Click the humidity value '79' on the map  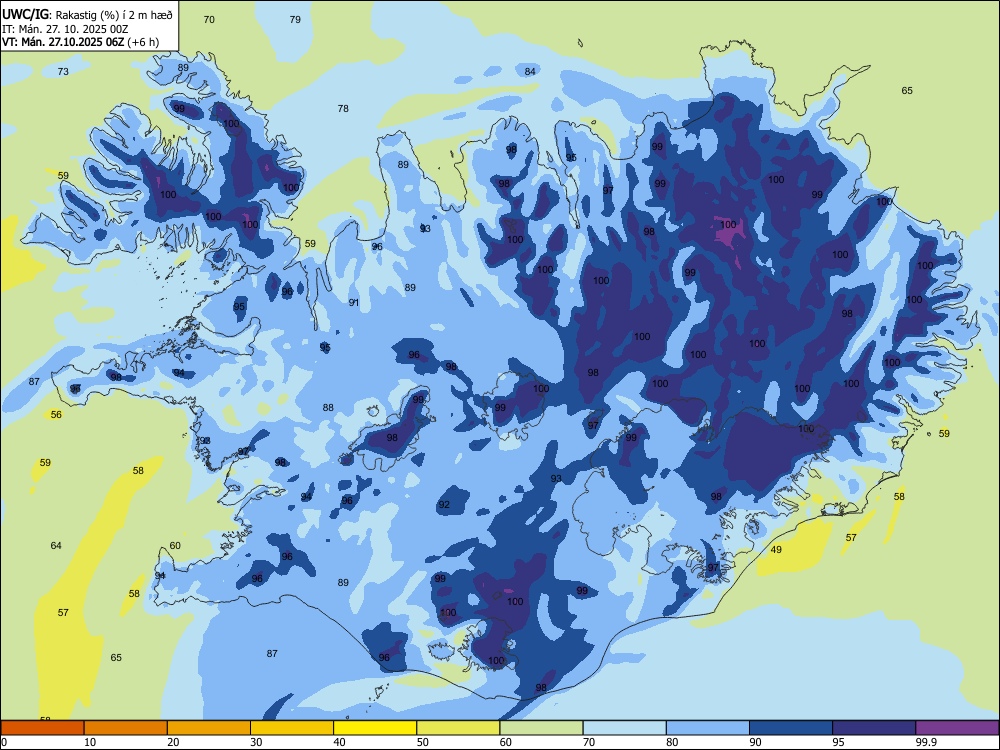295,20
